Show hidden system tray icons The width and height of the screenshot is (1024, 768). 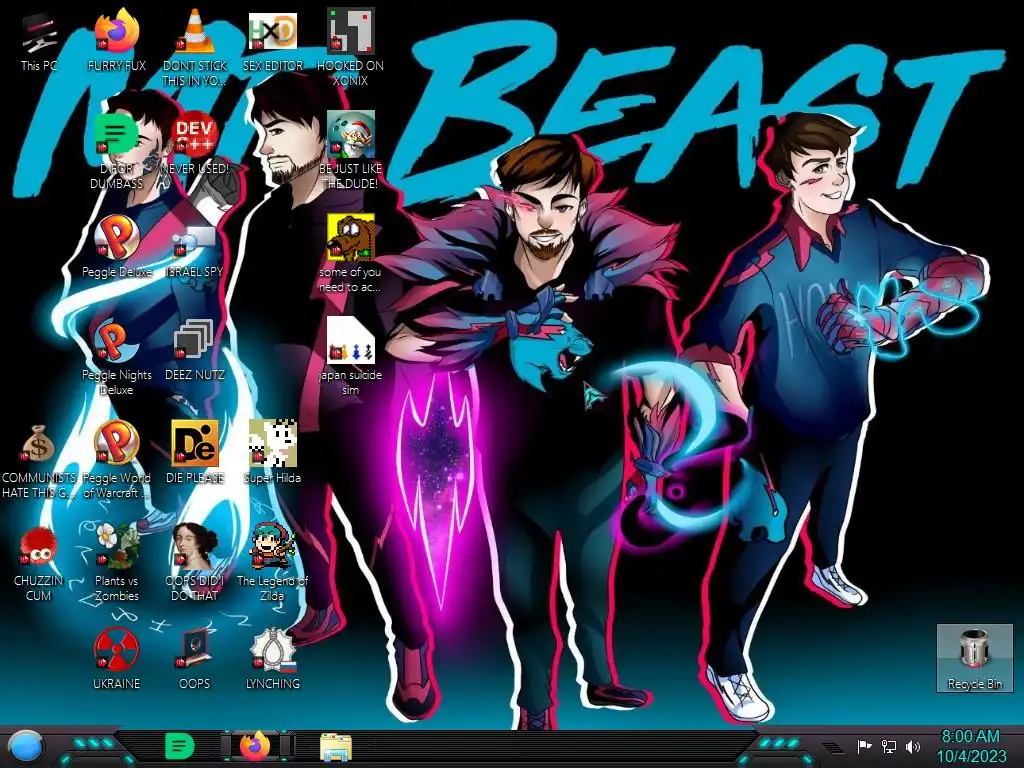coord(831,747)
